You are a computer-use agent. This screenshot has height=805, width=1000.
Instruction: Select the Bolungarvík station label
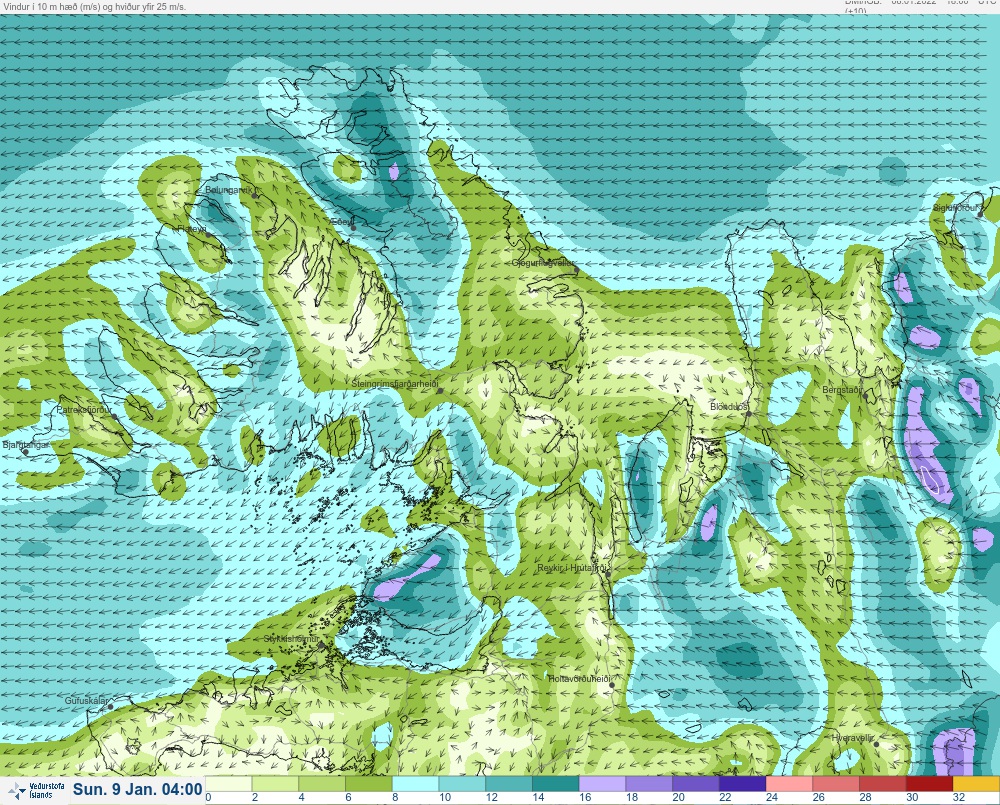click(231, 190)
